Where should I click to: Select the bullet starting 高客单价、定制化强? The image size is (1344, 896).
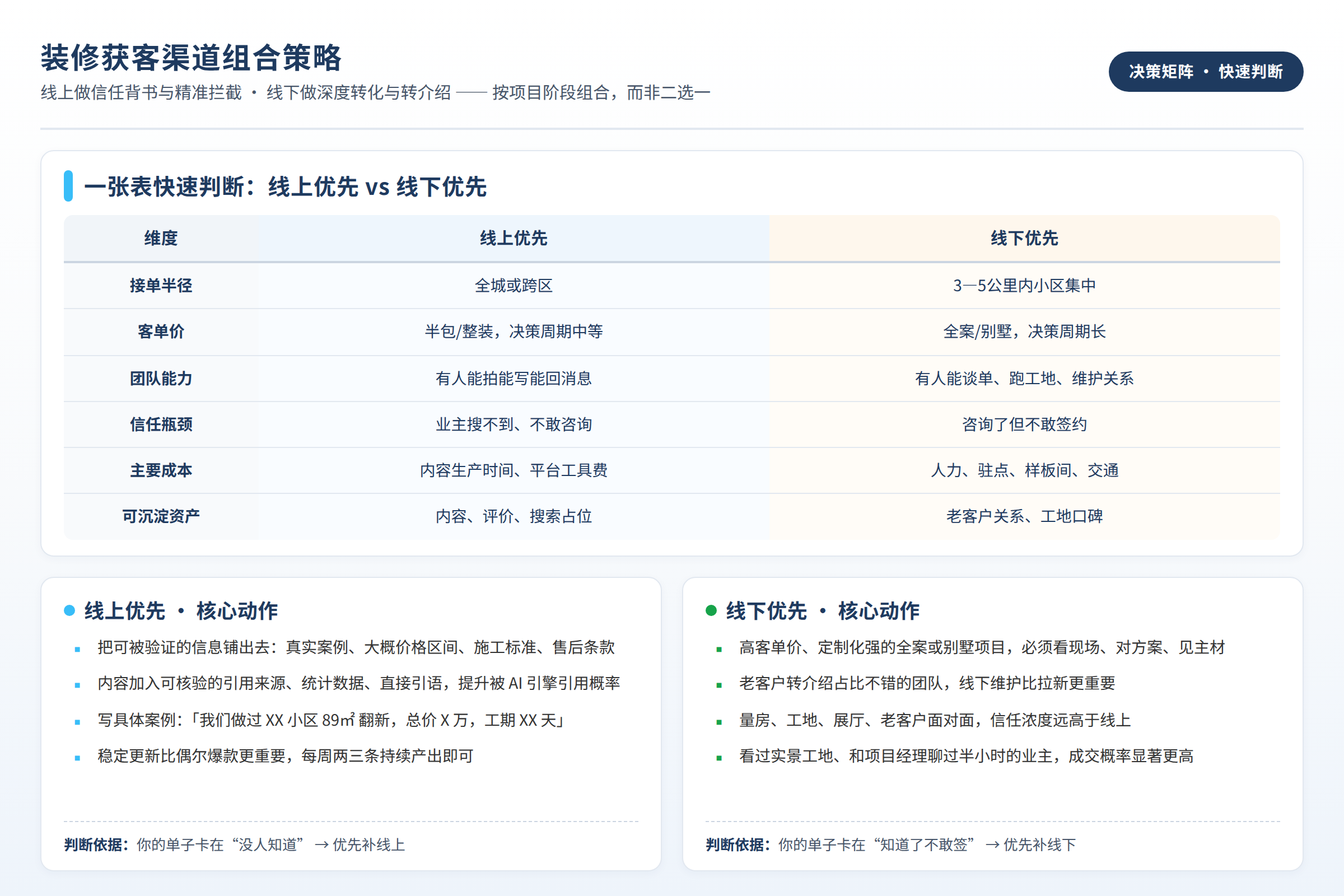pyautogui.click(x=982, y=647)
